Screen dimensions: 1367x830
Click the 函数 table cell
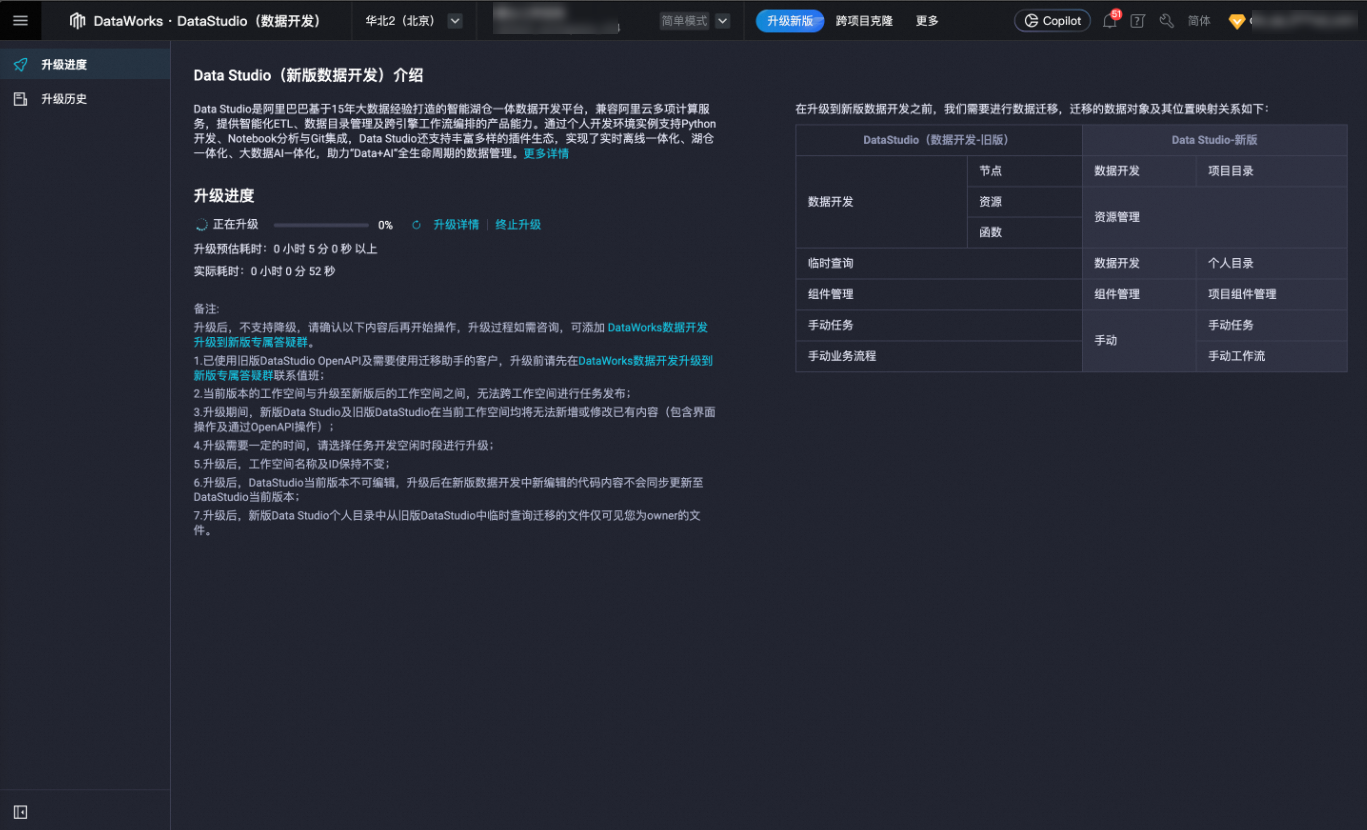pyautogui.click(x=1025, y=233)
